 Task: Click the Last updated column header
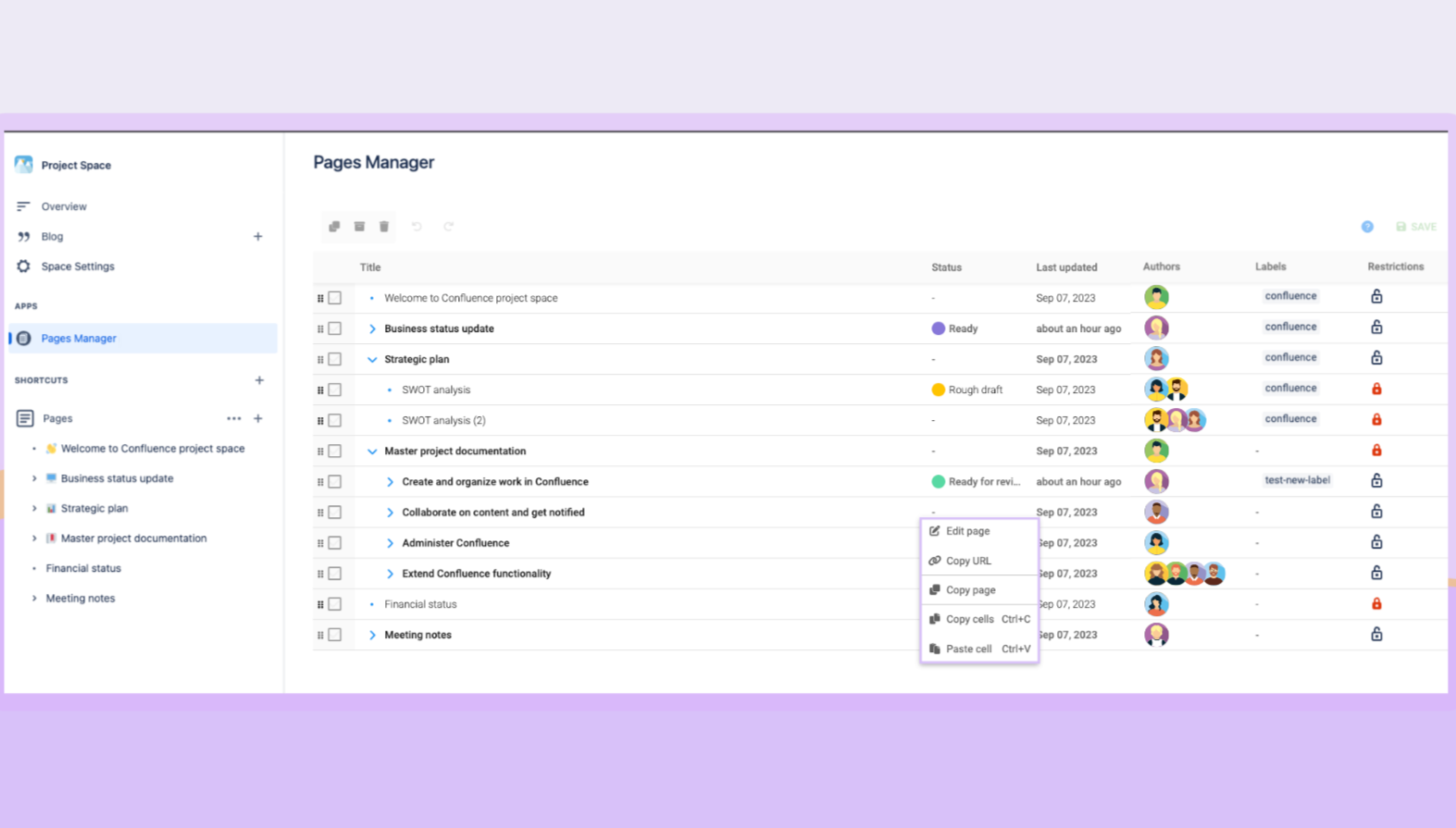(1066, 267)
